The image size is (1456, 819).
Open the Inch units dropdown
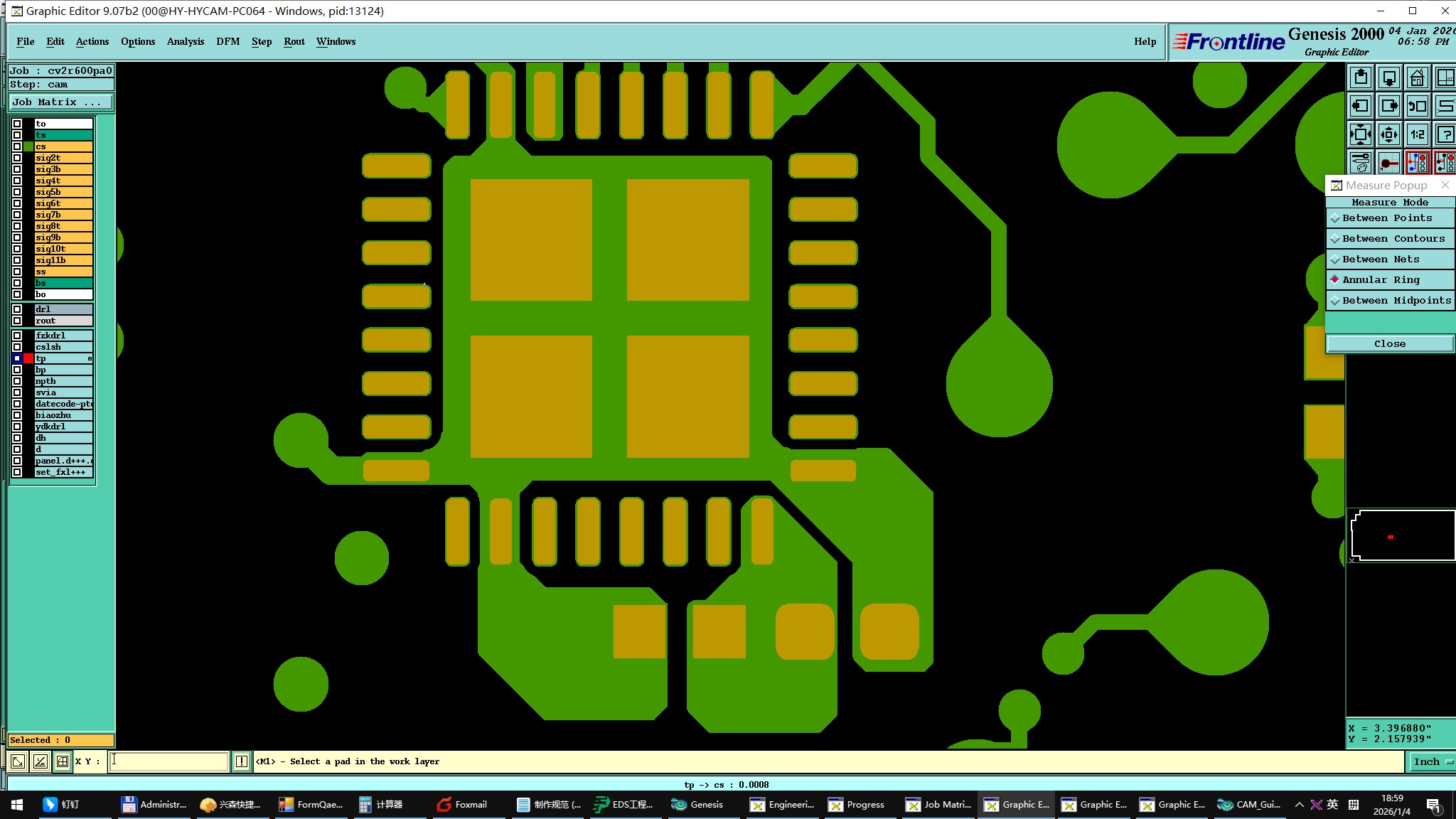tap(1430, 761)
